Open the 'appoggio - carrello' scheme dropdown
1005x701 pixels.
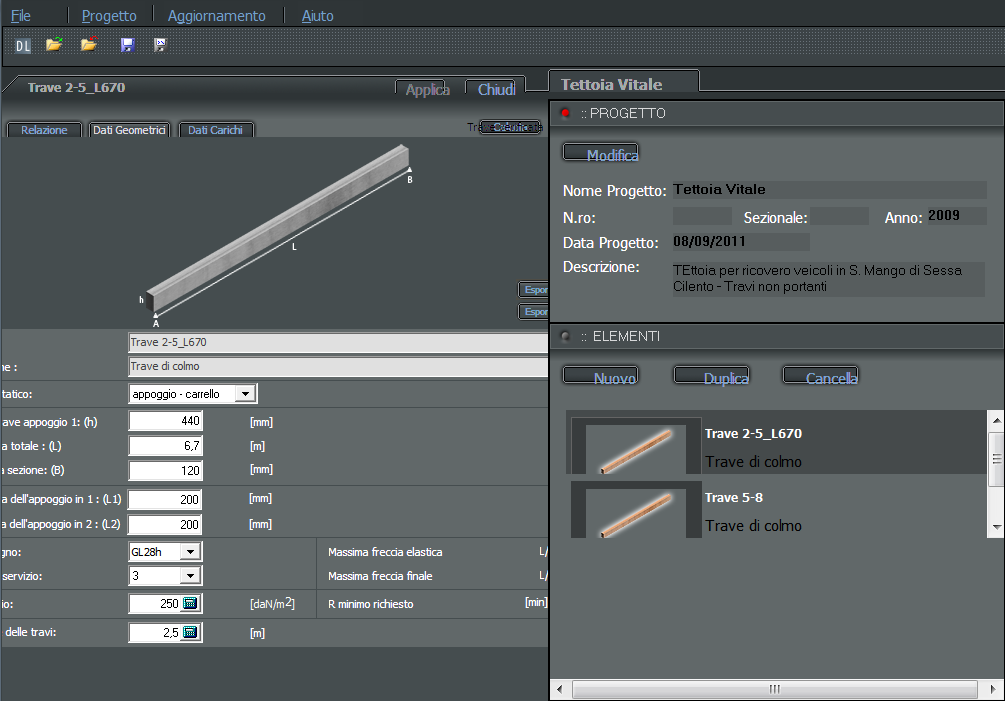193,393
